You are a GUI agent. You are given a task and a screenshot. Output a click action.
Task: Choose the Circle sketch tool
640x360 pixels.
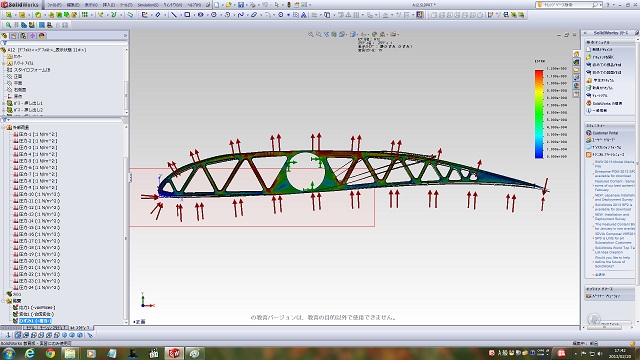pos(213,15)
